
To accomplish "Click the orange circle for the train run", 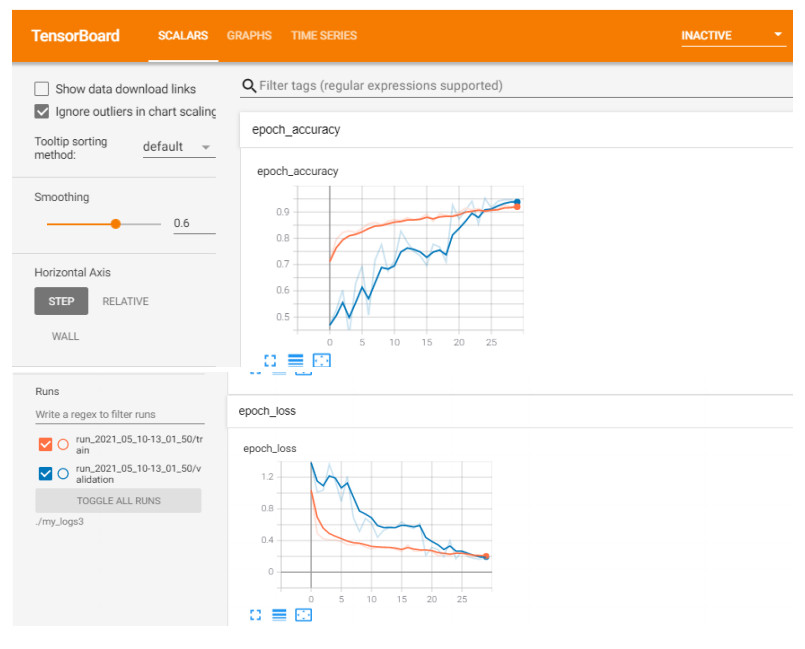I will point(63,445).
